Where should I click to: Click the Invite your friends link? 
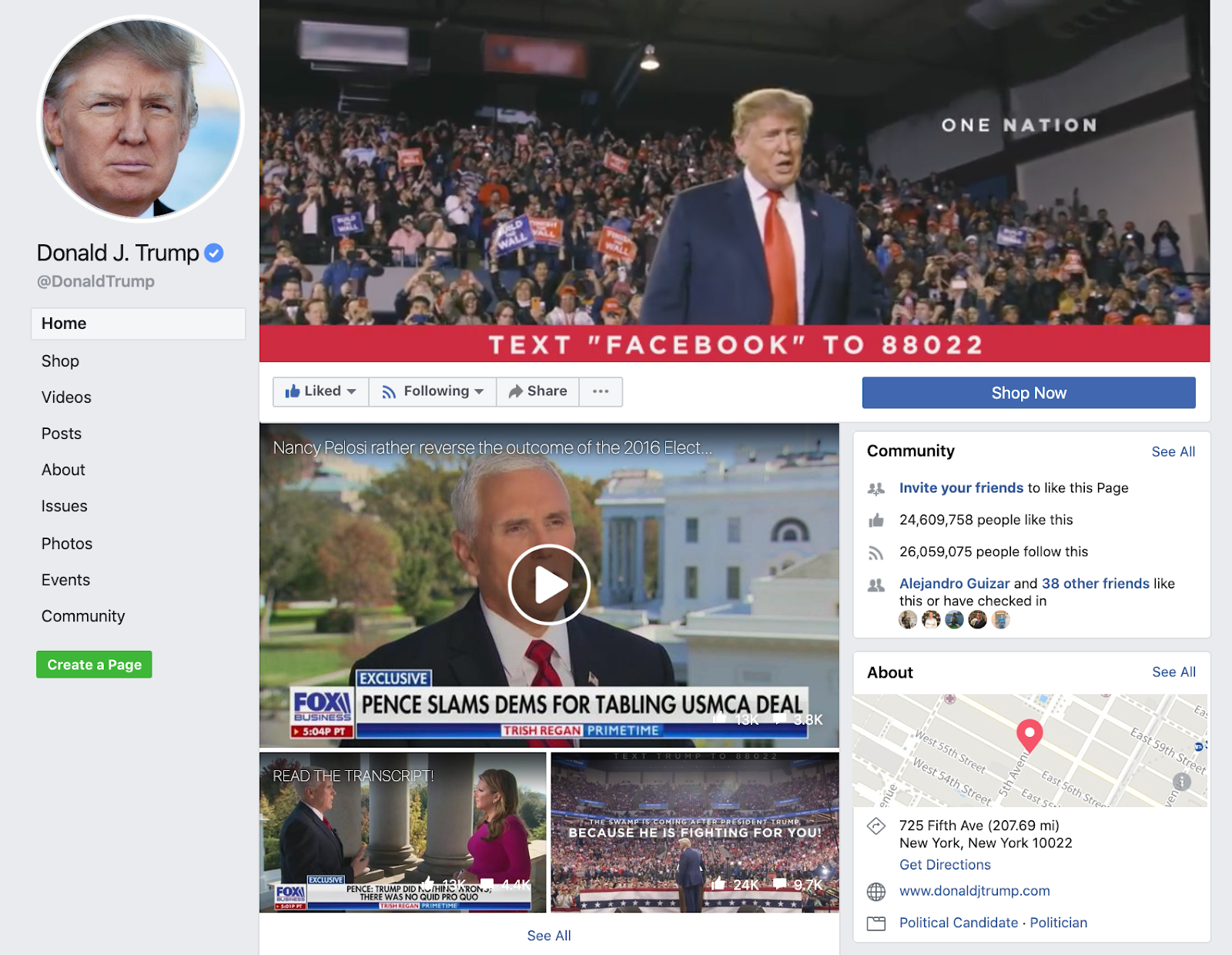(x=961, y=488)
